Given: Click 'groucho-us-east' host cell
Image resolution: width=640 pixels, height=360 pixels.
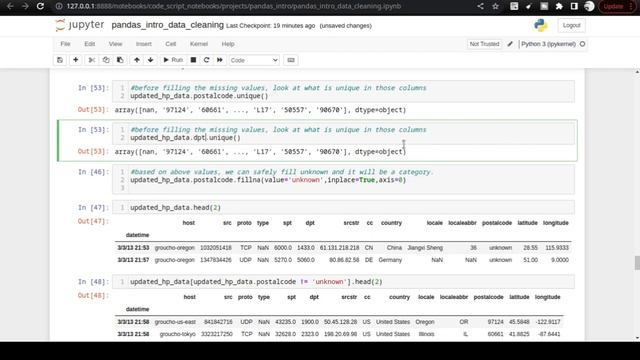Looking at the screenshot, I should pyautogui.click(x=175, y=322).
